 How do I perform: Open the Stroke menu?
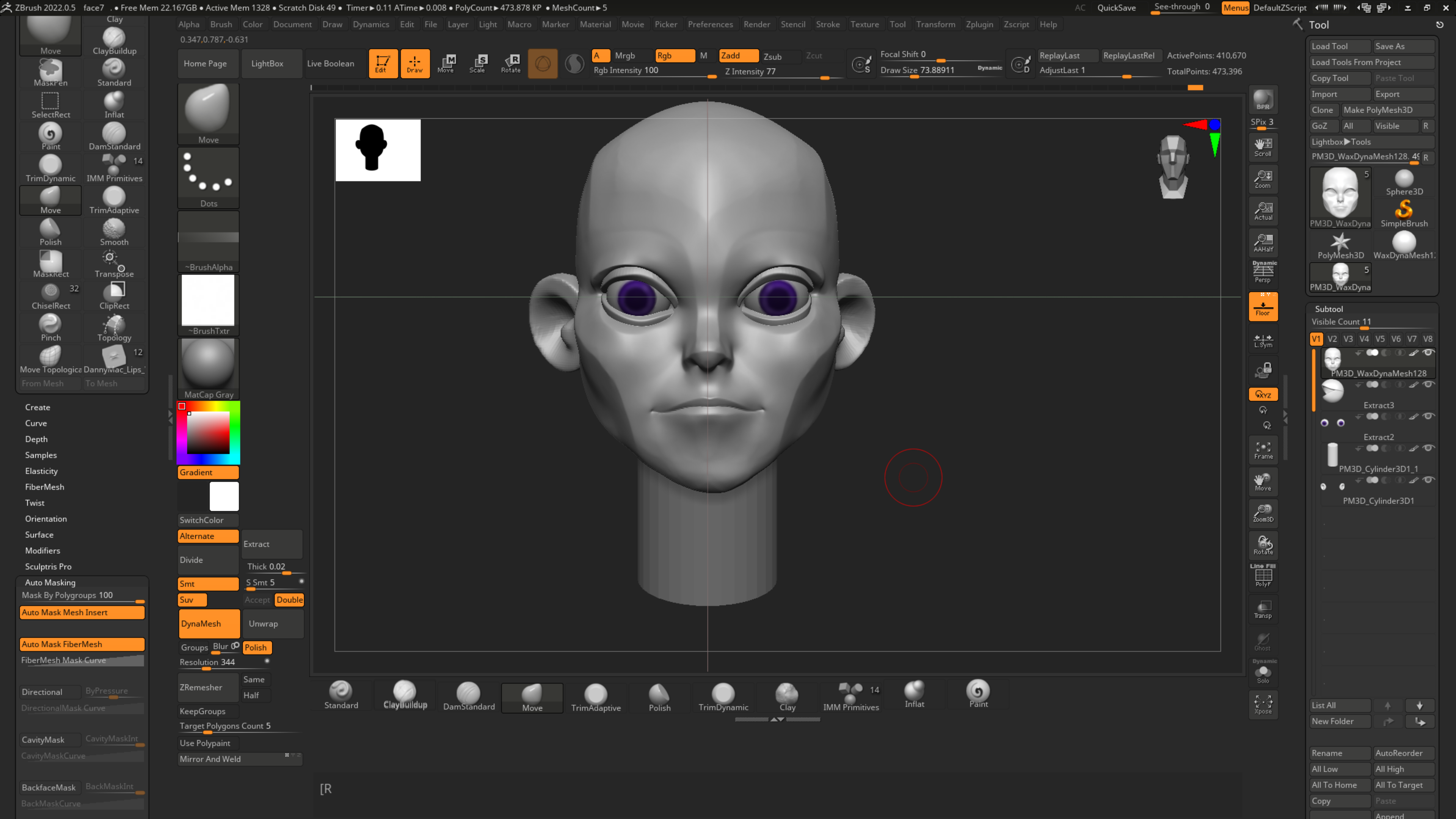(x=827, y=24)
